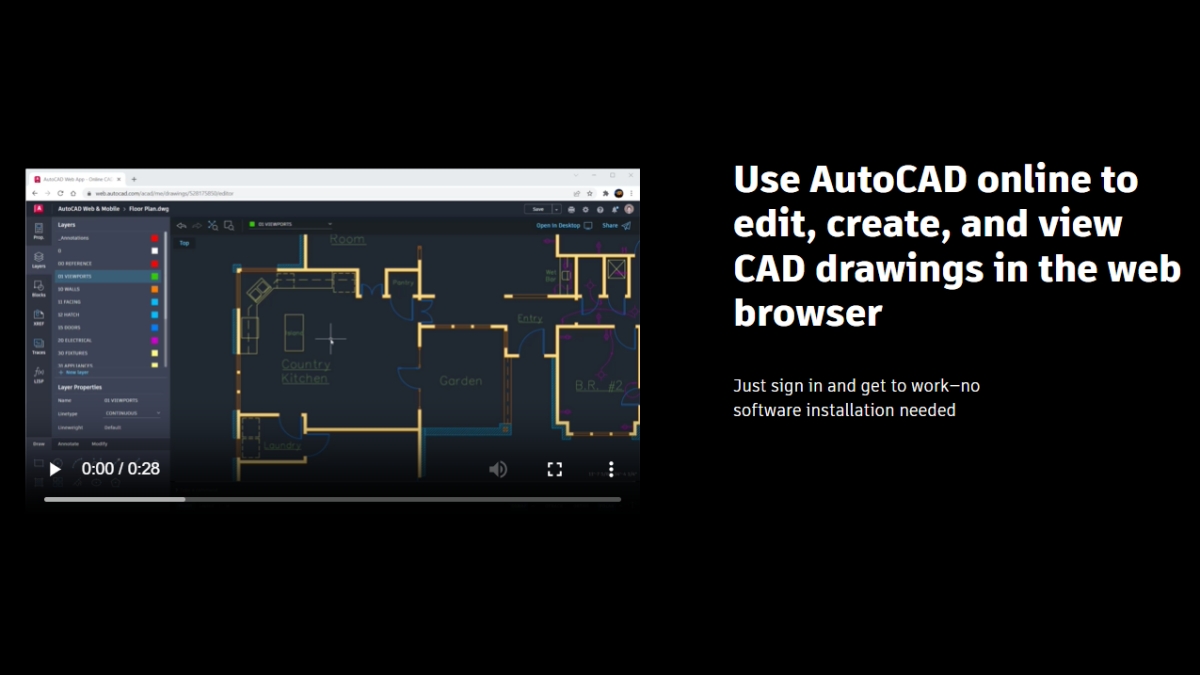Click the redo arrow in the toolbar

click(x=197, y=226)
